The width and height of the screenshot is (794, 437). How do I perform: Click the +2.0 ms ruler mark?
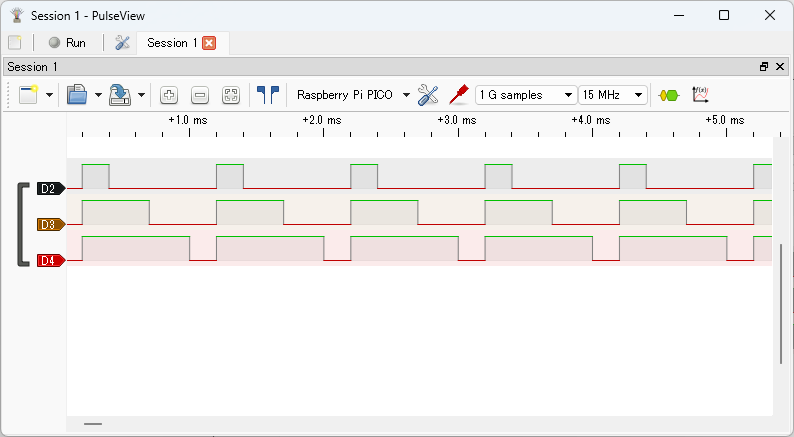click(x=322, y=120)
